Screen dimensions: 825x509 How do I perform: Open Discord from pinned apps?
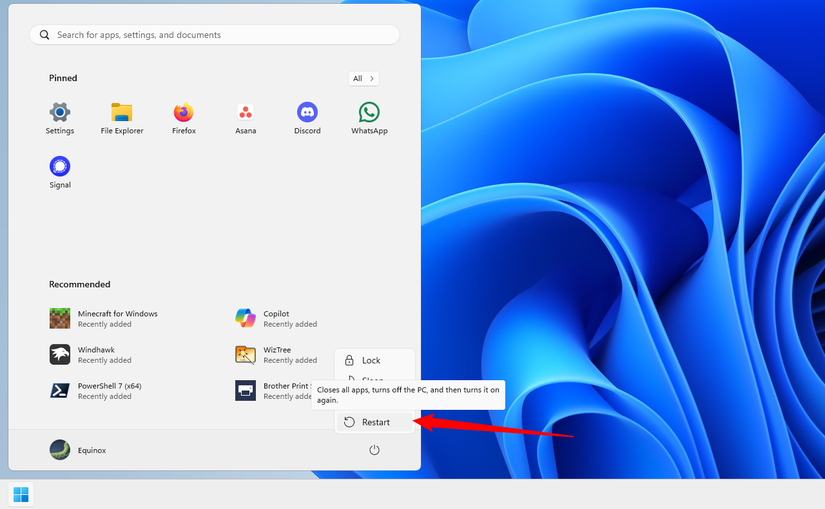[307, 117]
